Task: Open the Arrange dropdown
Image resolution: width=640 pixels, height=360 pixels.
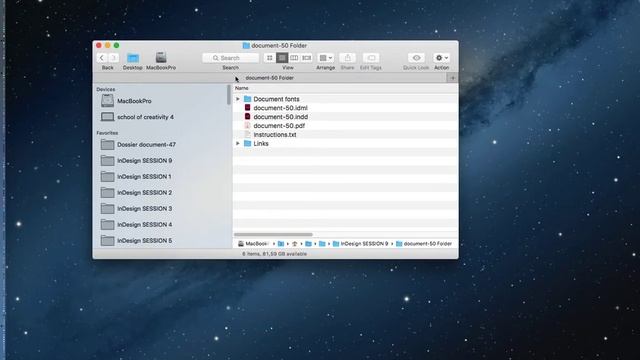Action: pyautogui.click(x=326, y=58)
